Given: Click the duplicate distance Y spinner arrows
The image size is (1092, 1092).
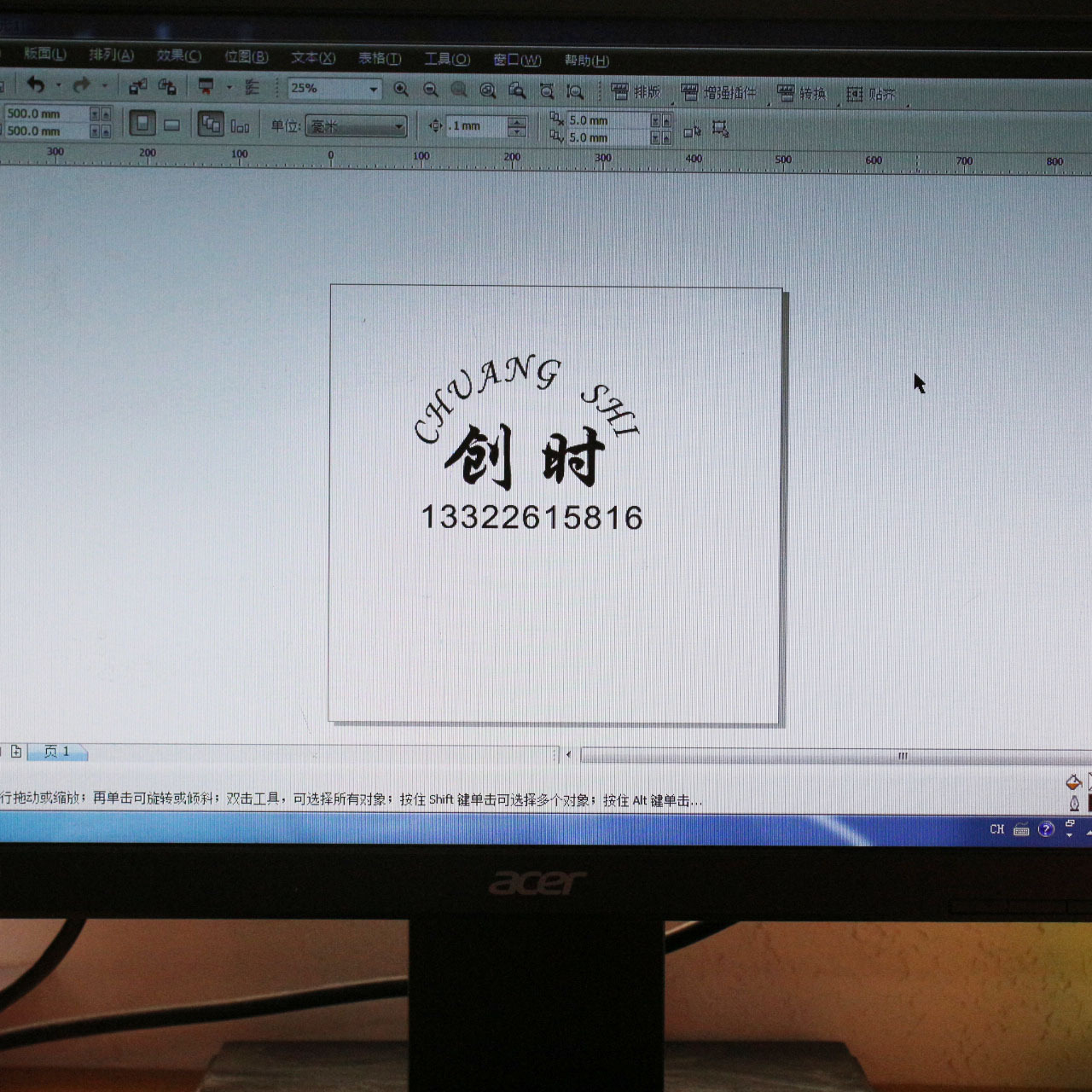Looking at the screenshot, I should 661,137.
